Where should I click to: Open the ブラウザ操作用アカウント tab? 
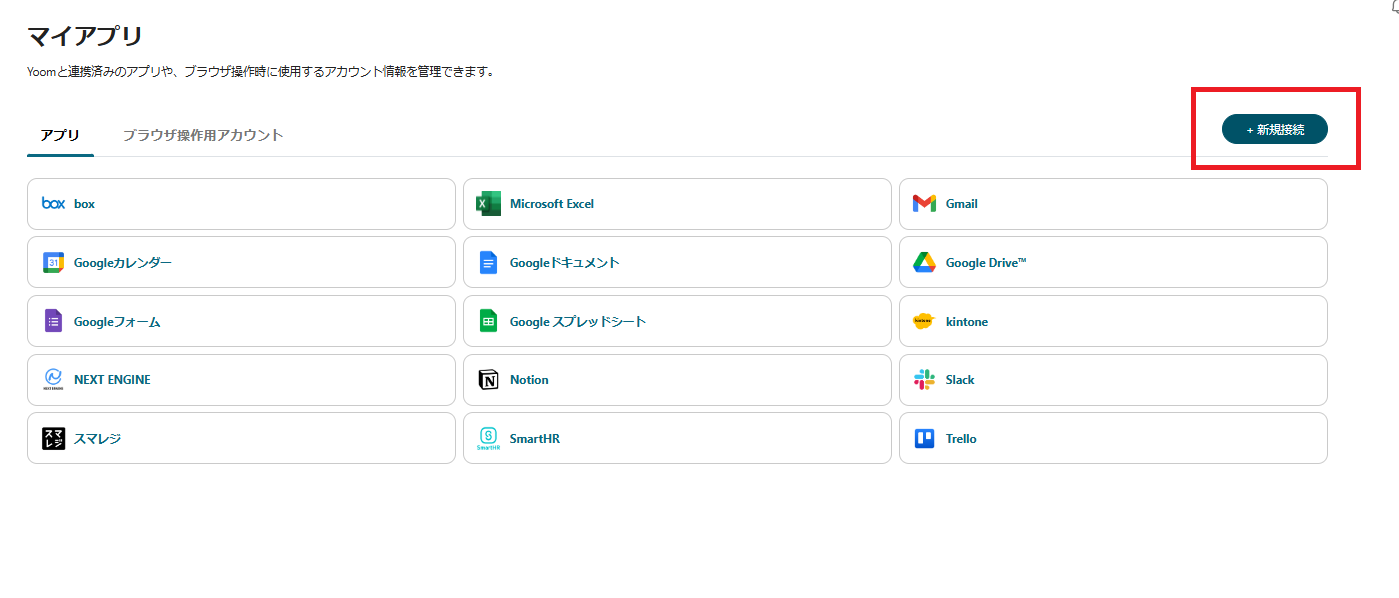203,135
